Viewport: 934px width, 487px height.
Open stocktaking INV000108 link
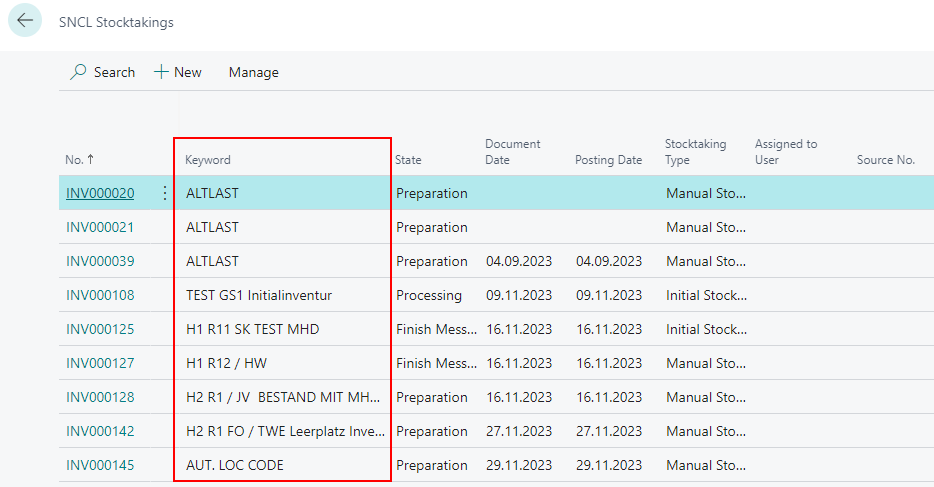[x=100, y=295]
